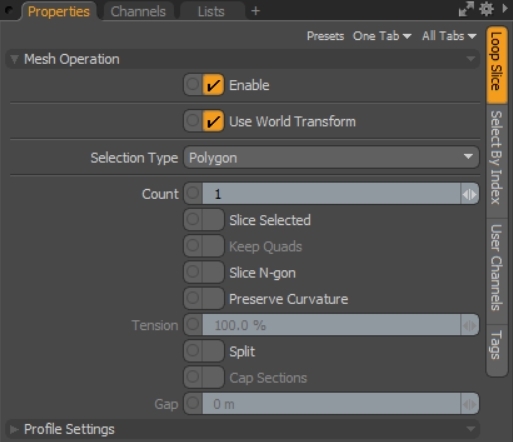Click the expand panel arrows icon
This screenshot has height=442, width=513.
[466, 9]
